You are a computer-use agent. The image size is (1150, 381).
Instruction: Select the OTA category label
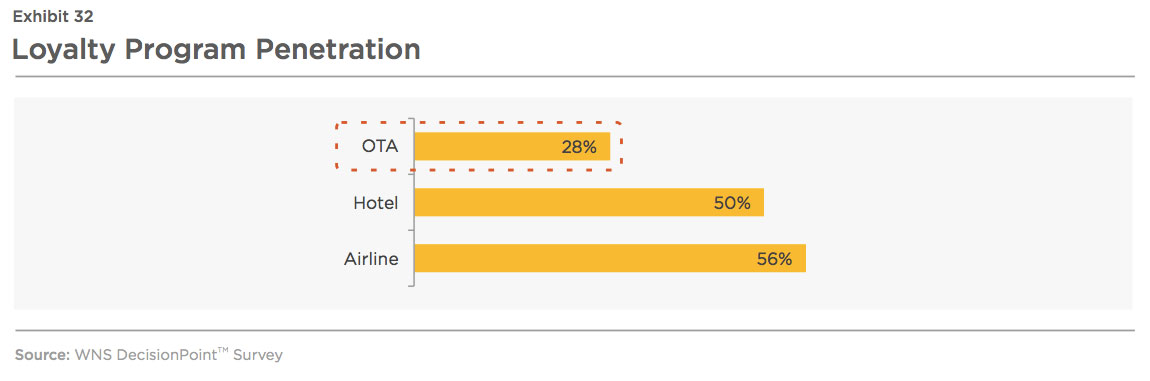point(380,146)
